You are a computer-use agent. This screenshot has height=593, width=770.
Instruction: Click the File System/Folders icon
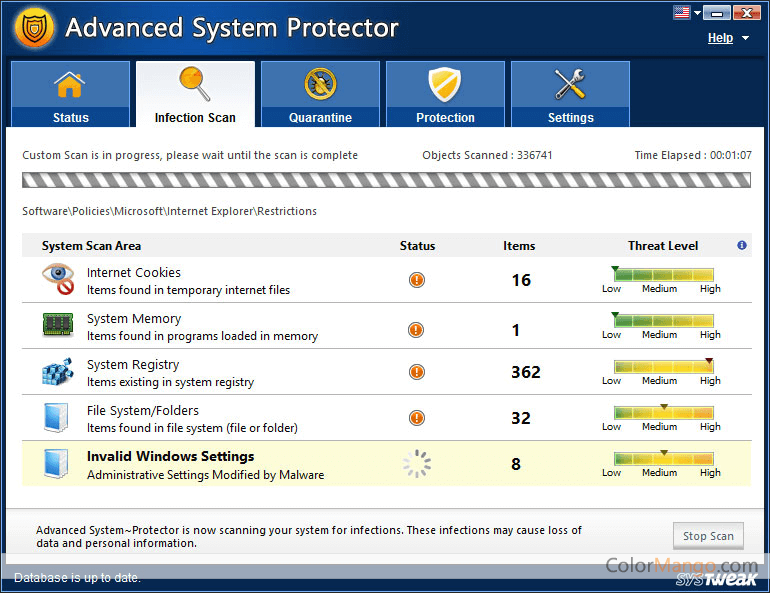click(56, 418)
